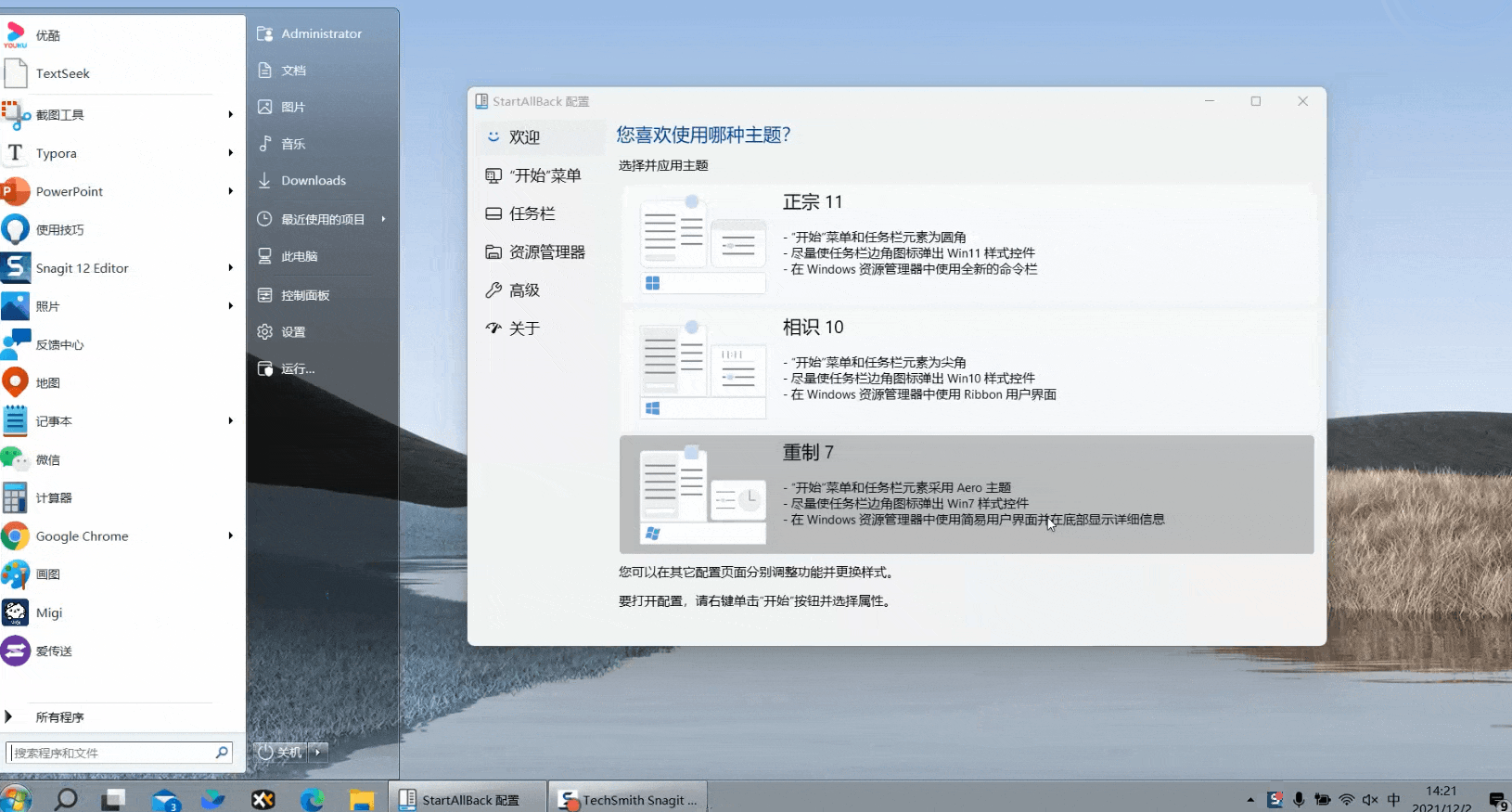Open Snagit 12 Editor

tap(121, 268)
